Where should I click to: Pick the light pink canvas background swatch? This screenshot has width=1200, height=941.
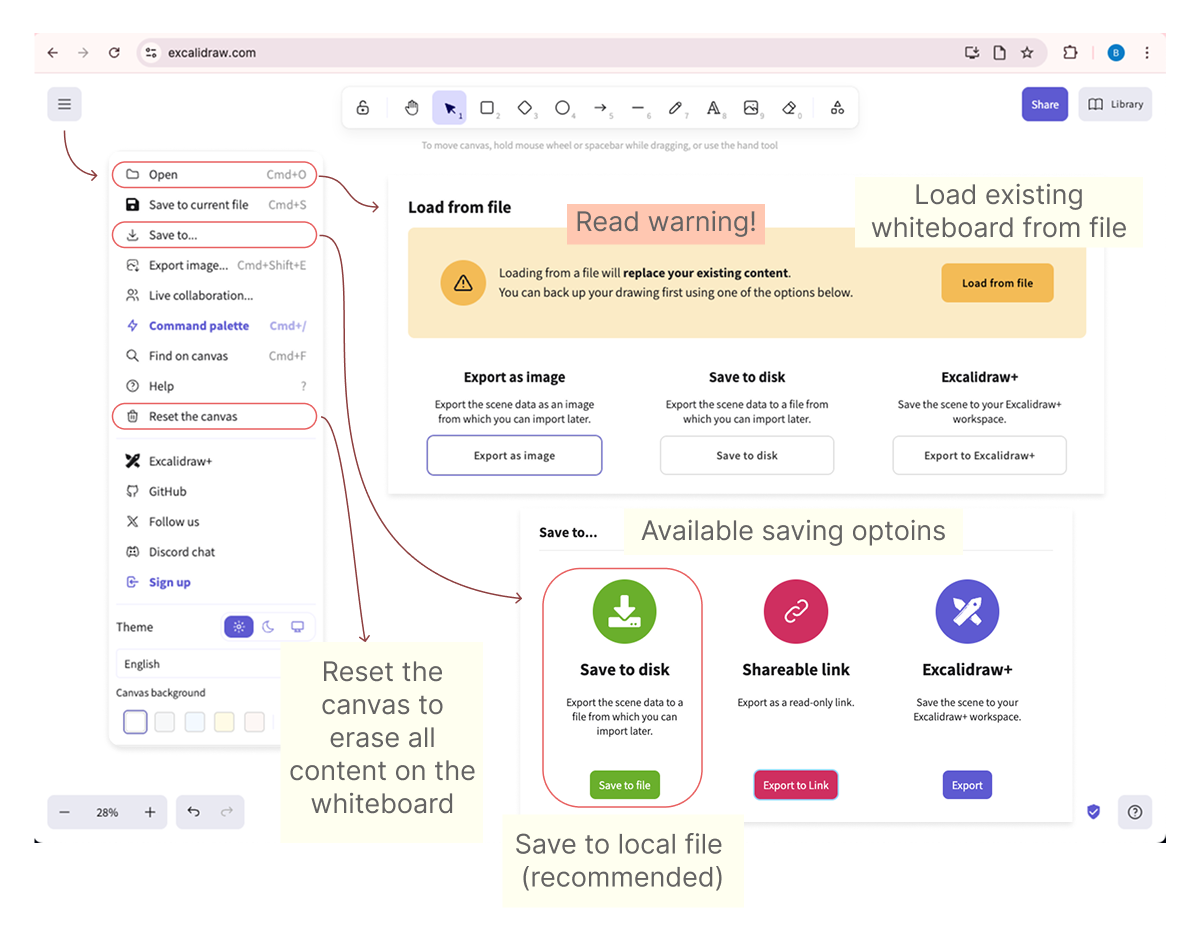coord(255,721)
